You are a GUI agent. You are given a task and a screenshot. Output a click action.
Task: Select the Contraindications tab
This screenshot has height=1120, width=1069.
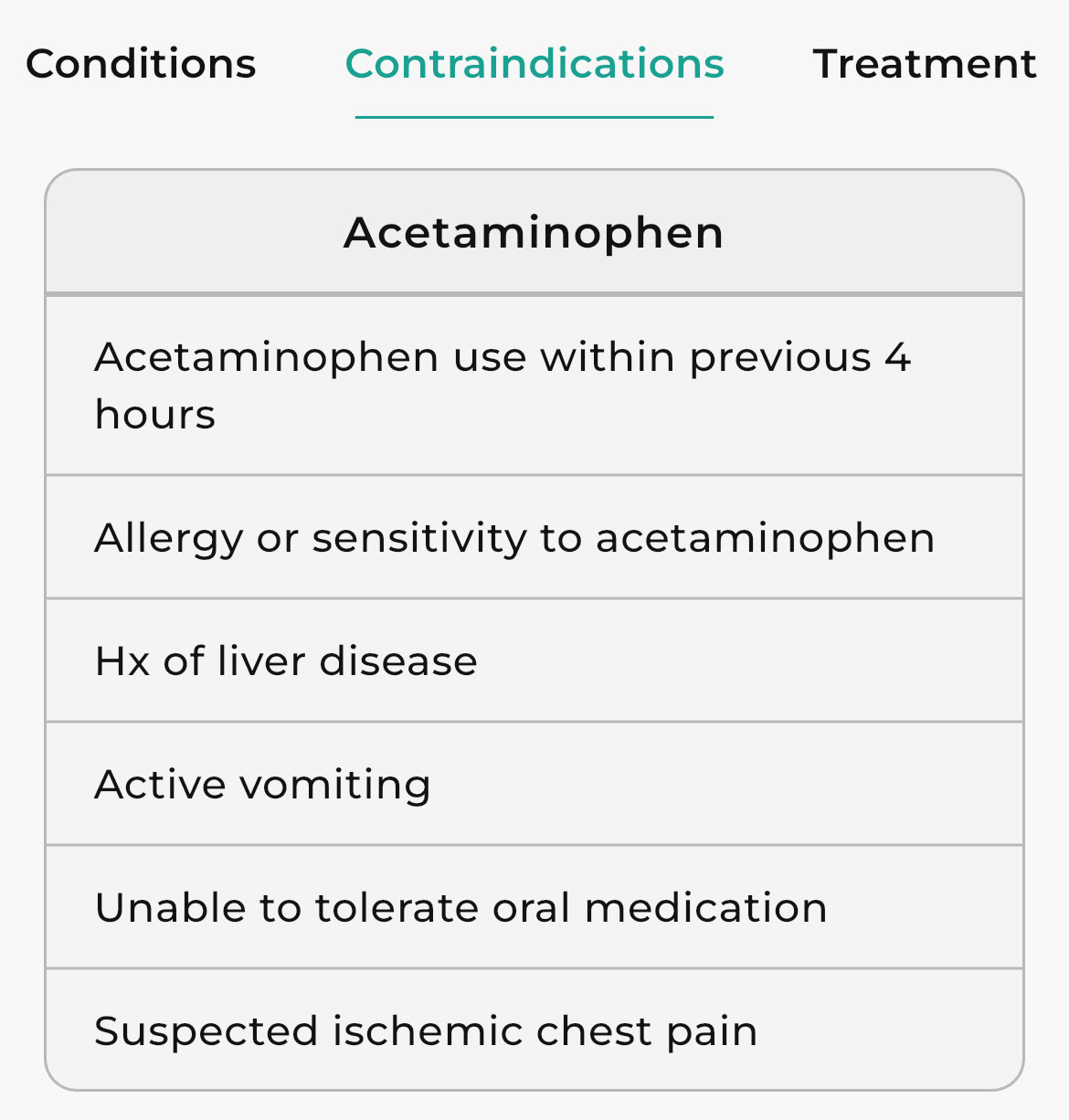point(534,64)
